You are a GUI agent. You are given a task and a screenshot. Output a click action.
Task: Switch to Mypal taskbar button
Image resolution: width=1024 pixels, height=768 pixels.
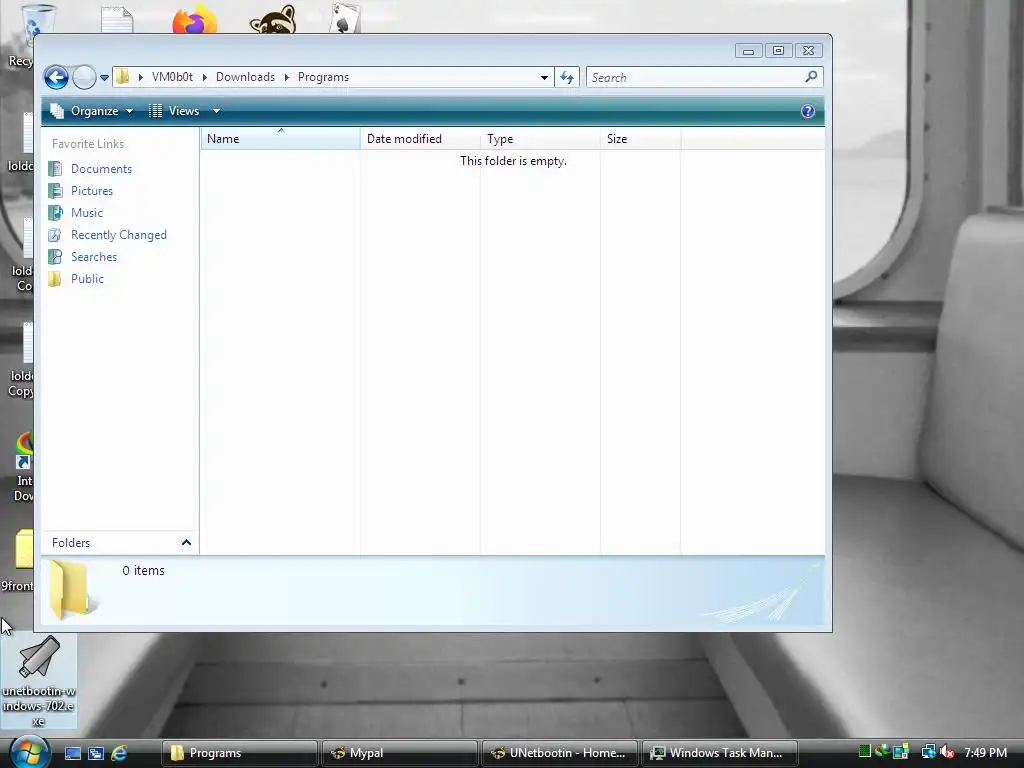pyautogui.click(x=400, y=753)
